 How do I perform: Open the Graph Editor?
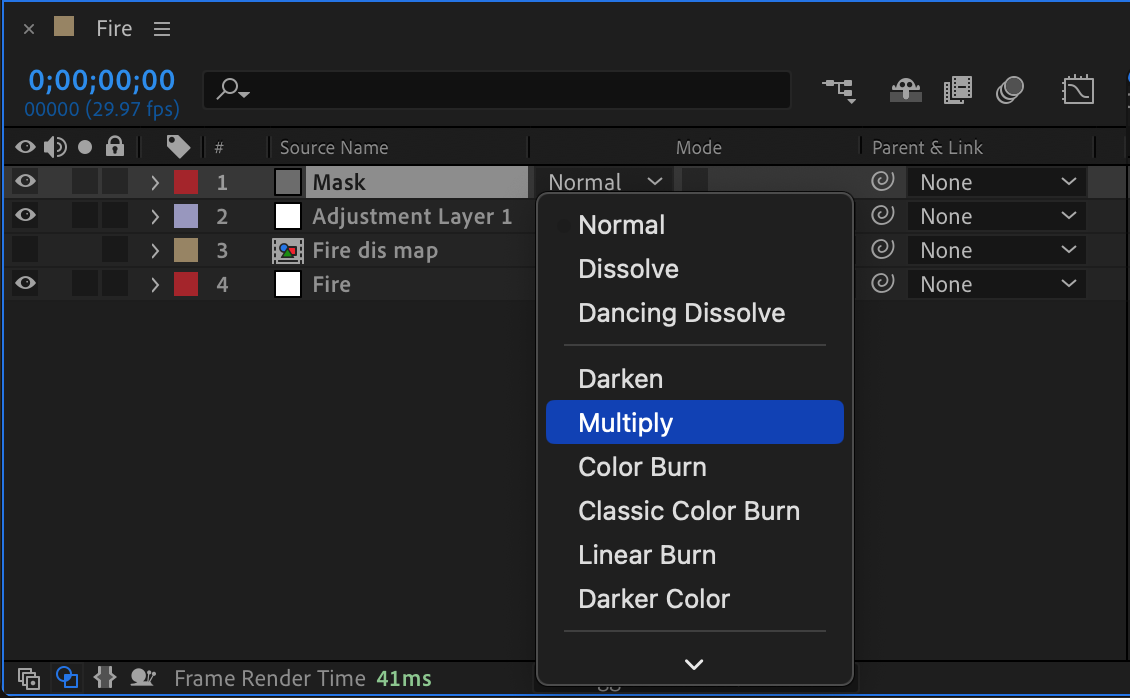[1077, 90]
